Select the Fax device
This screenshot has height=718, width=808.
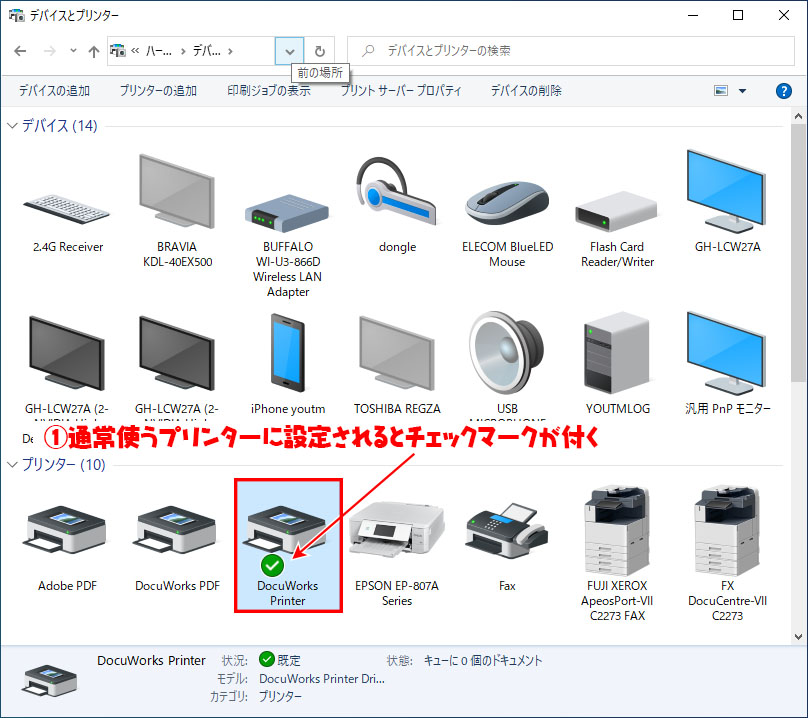[x=507, y=546]
